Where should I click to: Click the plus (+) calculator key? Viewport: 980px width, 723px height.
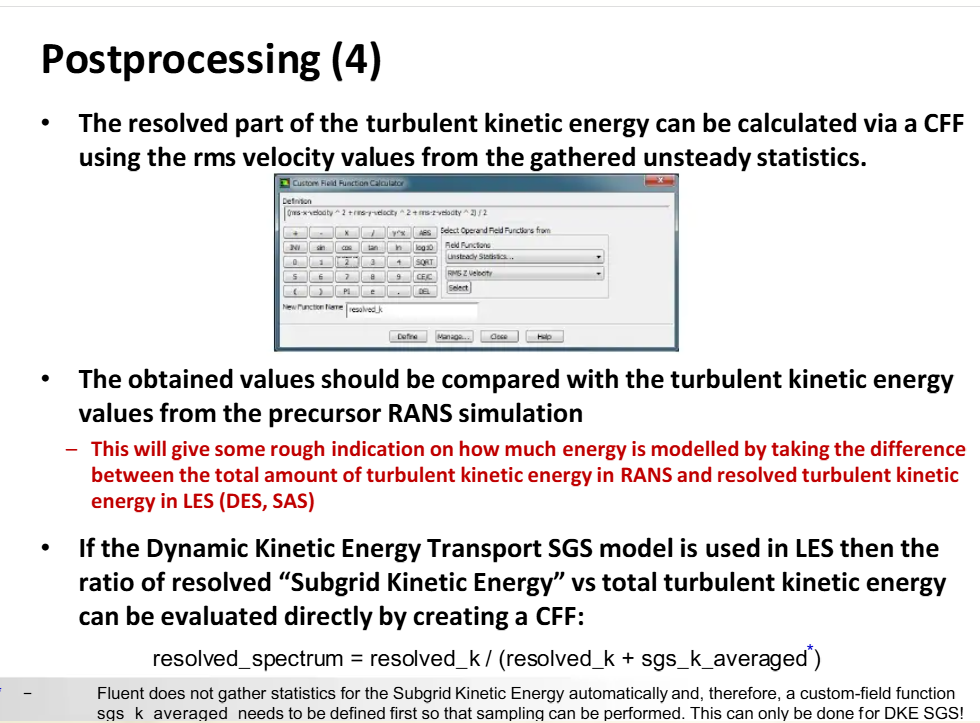(295, 232)
